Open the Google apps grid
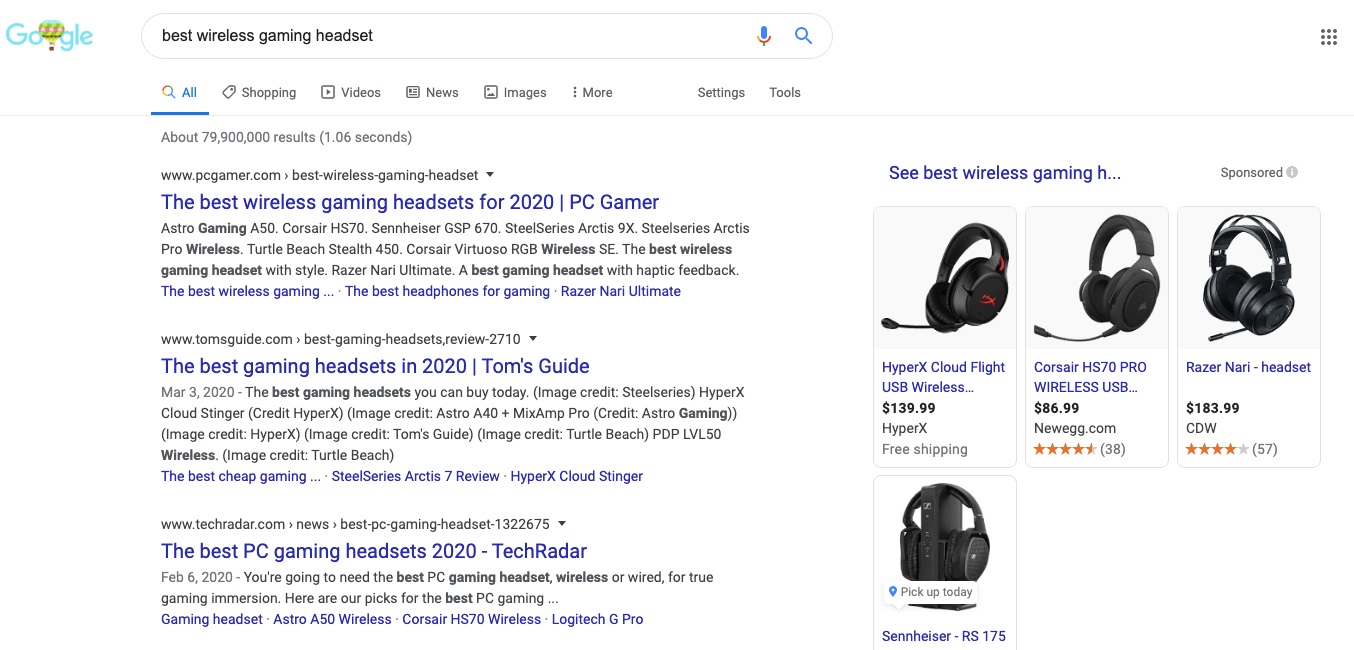The width and height of the screenshot is (1354, 650). (x=1329, y=37)
